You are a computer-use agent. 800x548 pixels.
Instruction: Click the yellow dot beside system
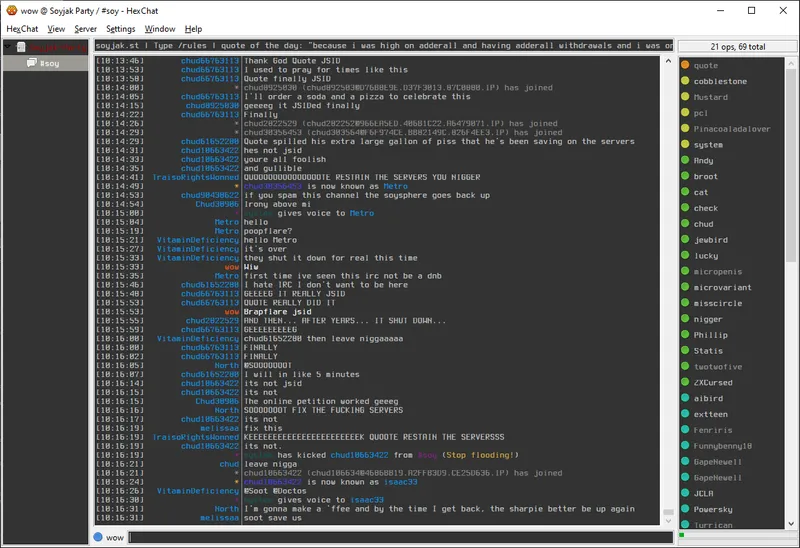685,144
